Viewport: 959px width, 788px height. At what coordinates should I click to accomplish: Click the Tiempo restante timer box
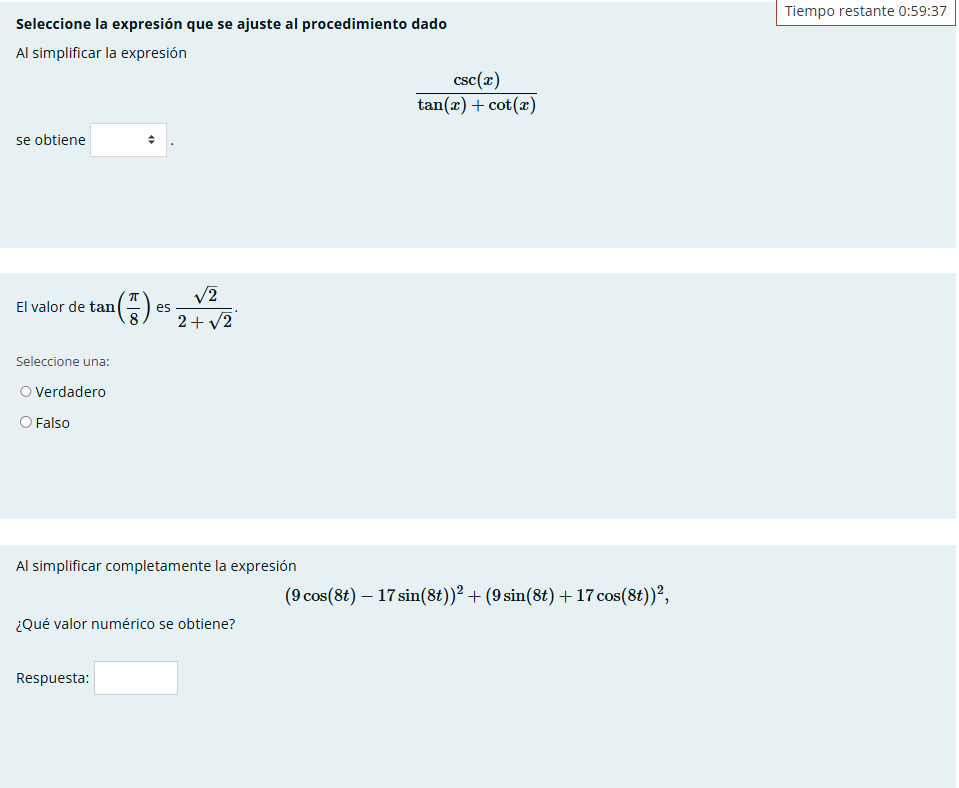pos(865,11)
